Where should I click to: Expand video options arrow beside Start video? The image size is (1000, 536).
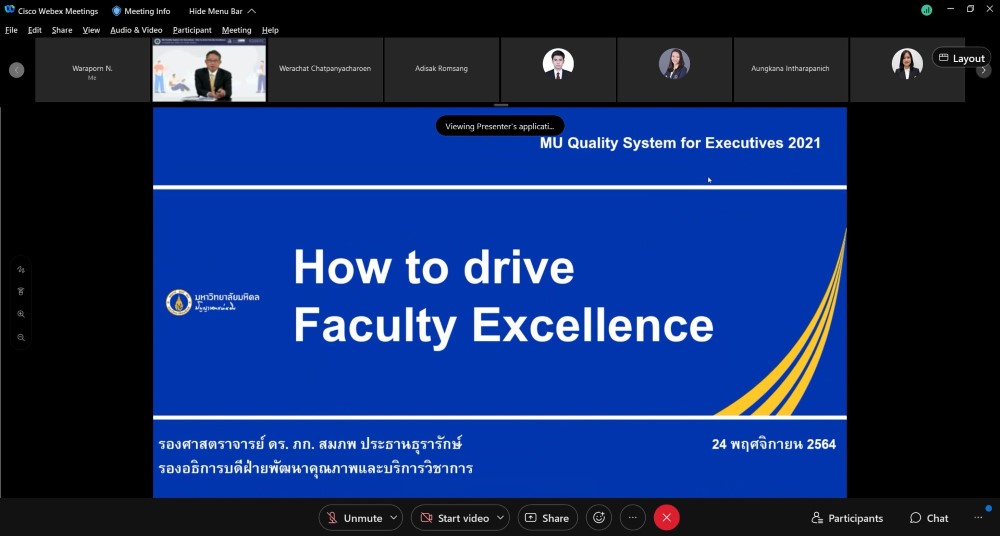(500, 518)
